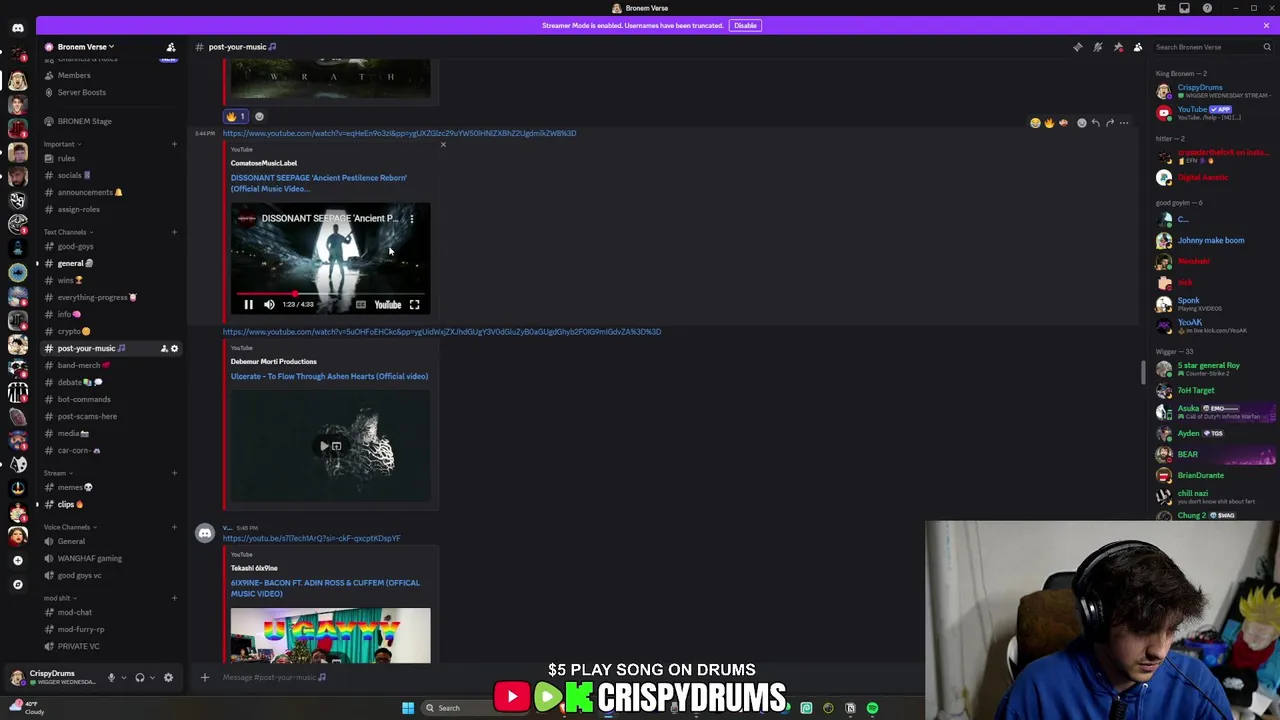Open Ulcerate To Flow Through Ashen Hearts link
Viewport: 1280px width, 720px height.
(329, 376)
